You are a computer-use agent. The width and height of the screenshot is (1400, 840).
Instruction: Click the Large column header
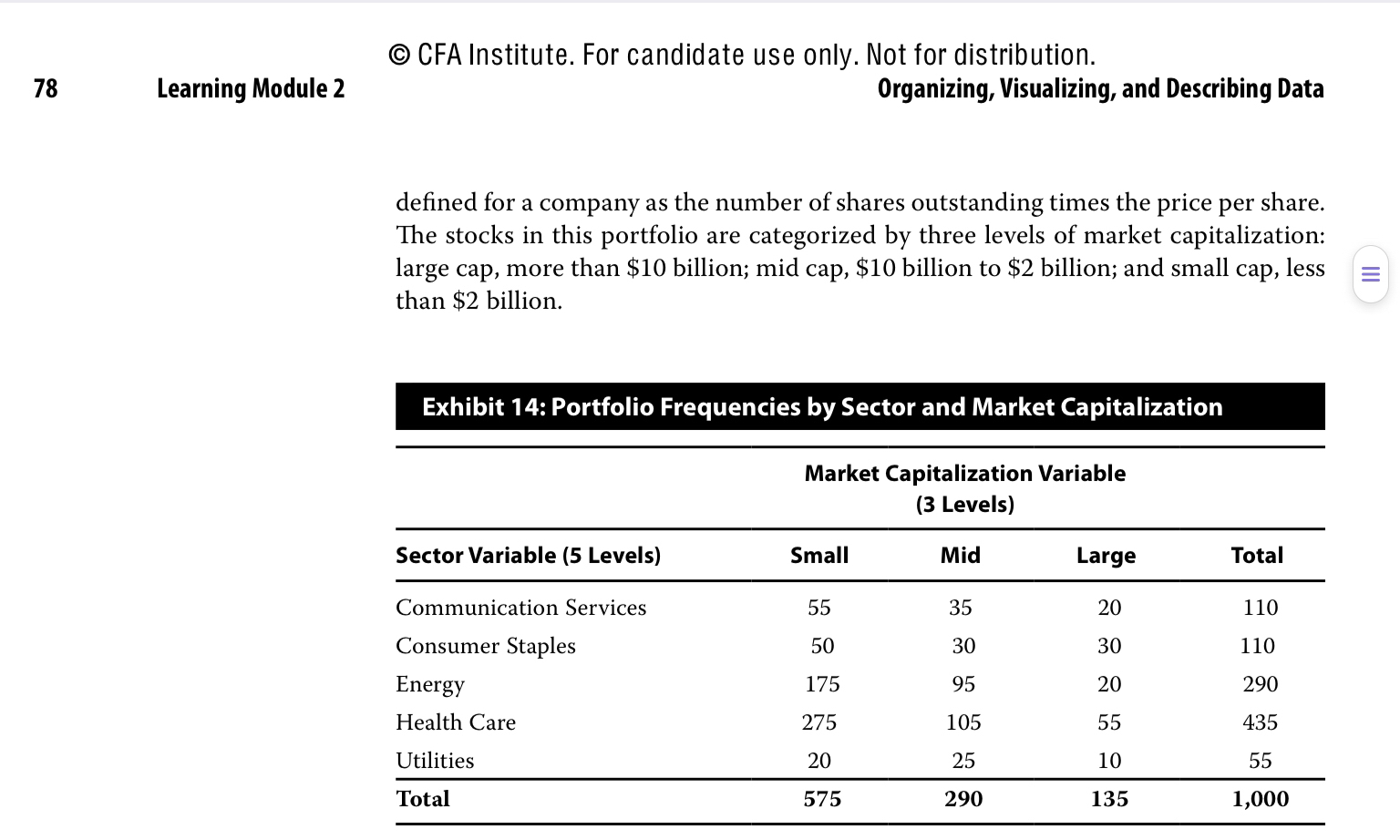[1106, 555]
